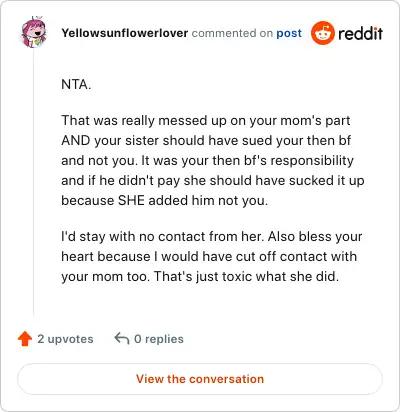400x412 pixels.
Task: Click the "NTA." verdict text
Action: pos(76,84)
